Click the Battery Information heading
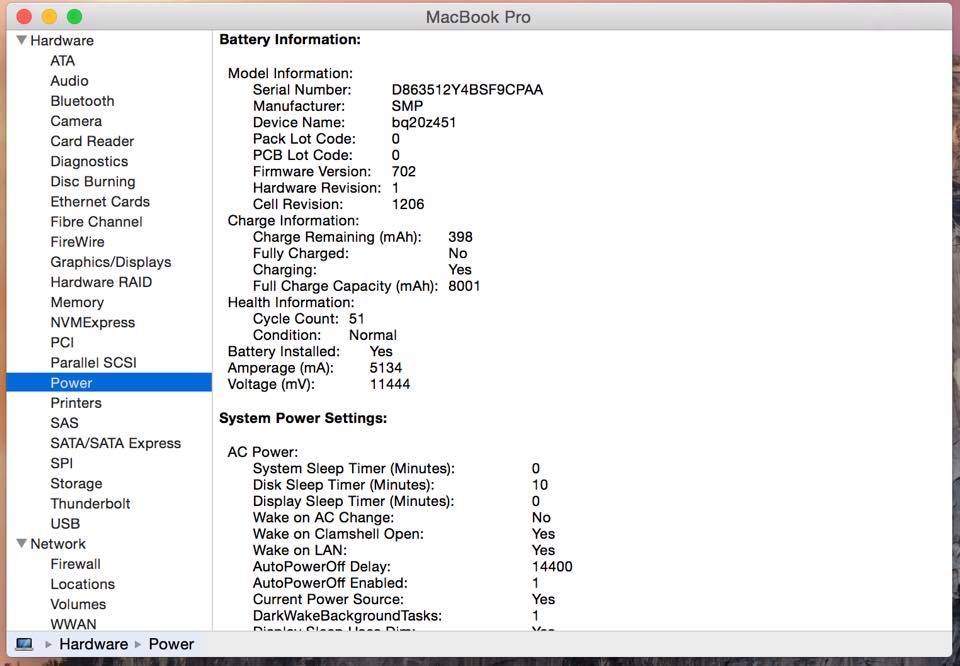The height and width of the screenshot is (666, 960). [x=289, y=40]
